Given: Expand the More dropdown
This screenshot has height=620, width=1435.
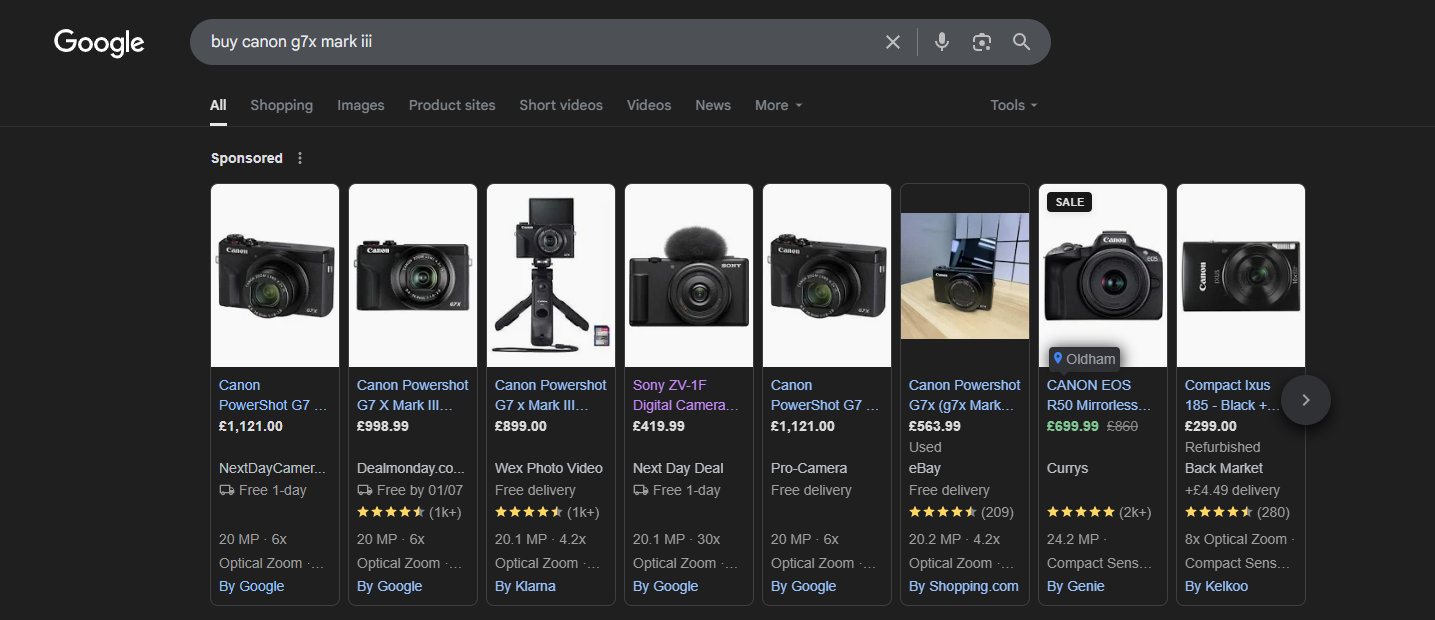Looking at the screenshot, I should click(x=779, y=105).
